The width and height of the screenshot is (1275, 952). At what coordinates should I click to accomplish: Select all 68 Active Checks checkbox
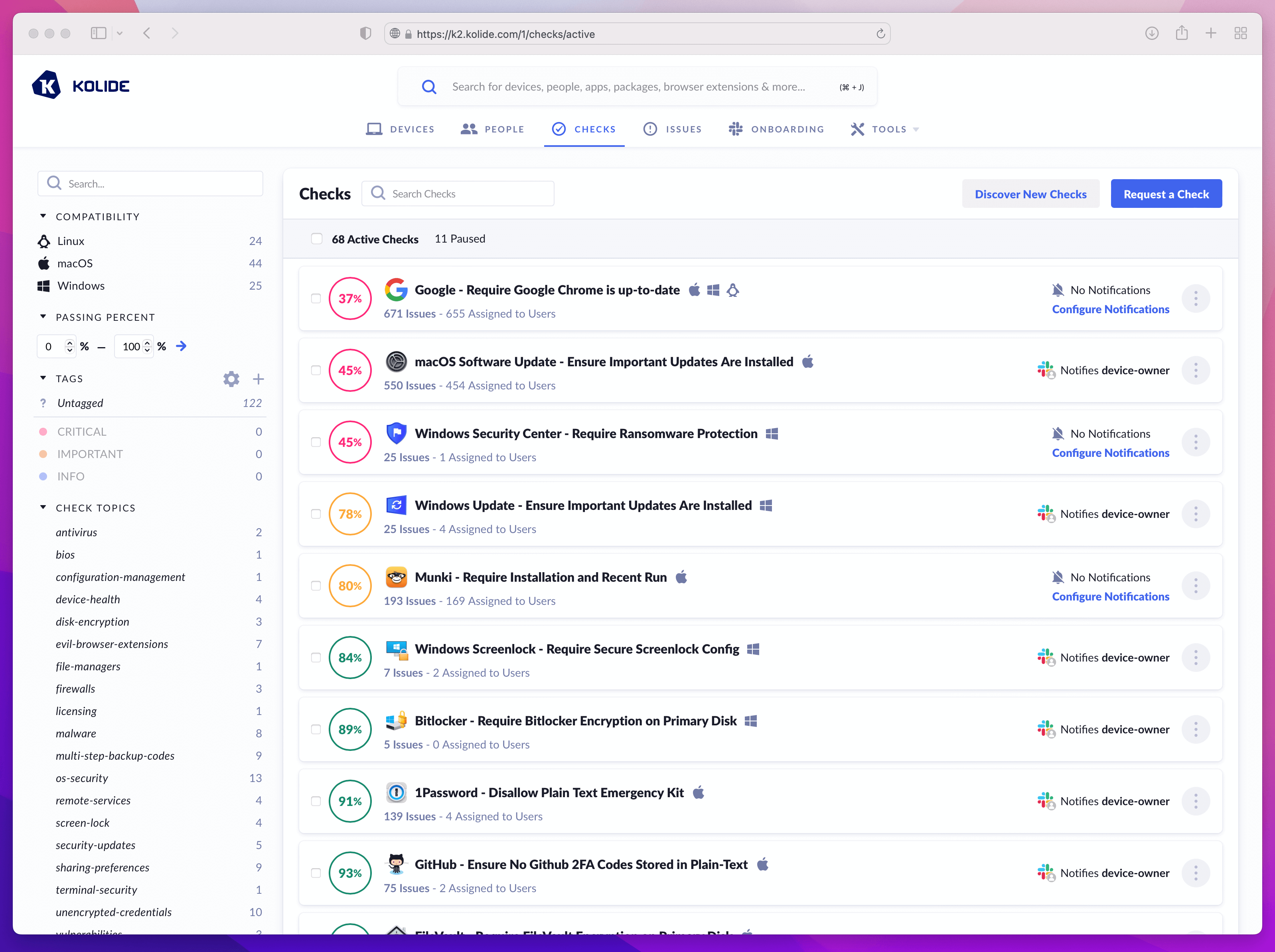316,239
